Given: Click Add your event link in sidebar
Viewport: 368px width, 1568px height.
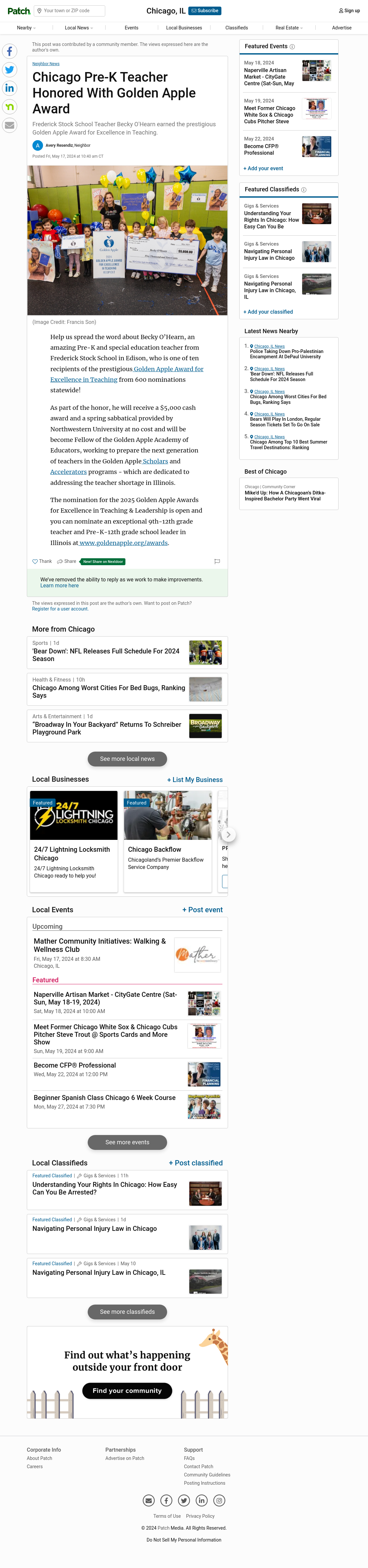Looking at the screenshot, I should (263, 169).
